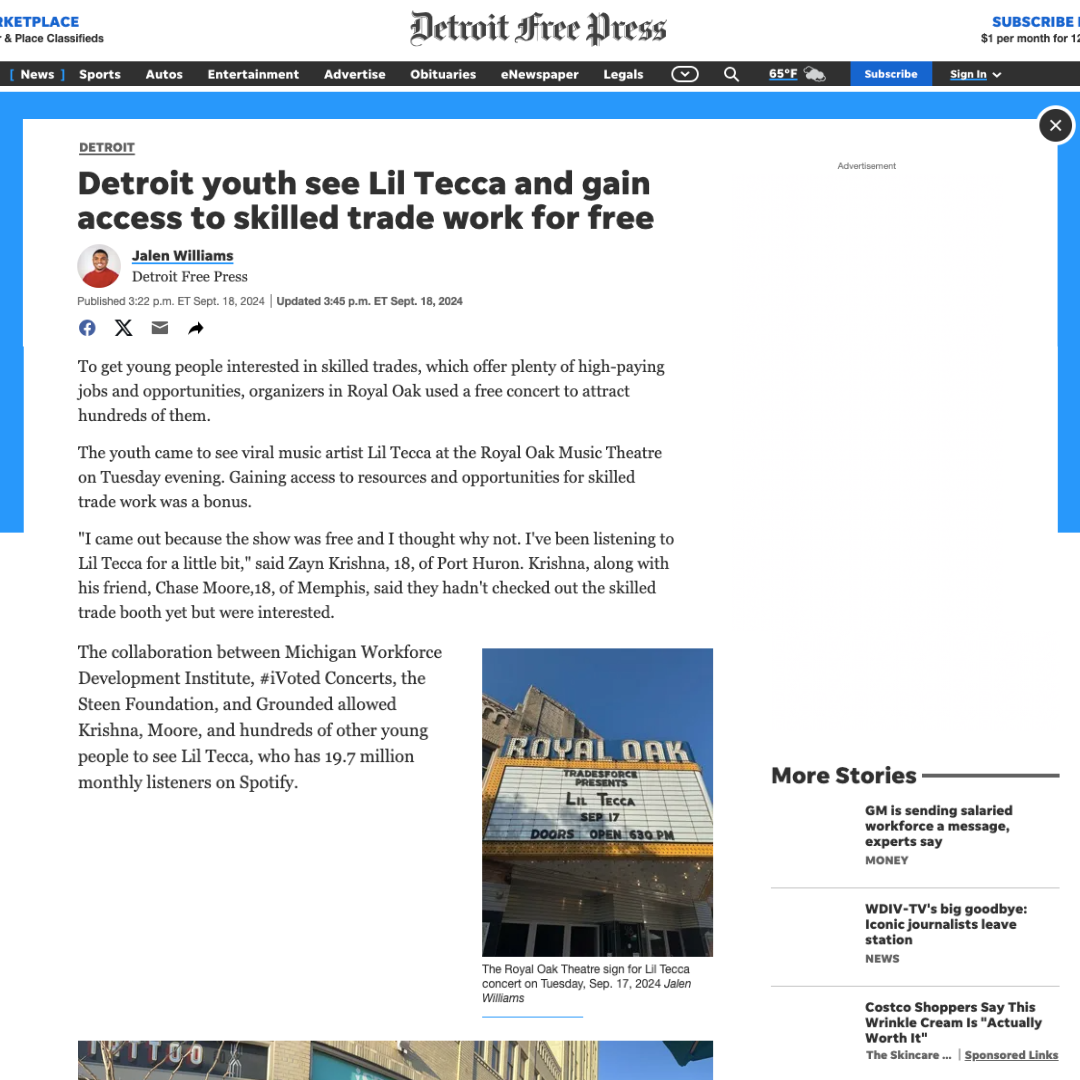Screen dimensions: 1080x1080
Task: Click the NEWS label under WDIV story
Action: click(882, 959)
